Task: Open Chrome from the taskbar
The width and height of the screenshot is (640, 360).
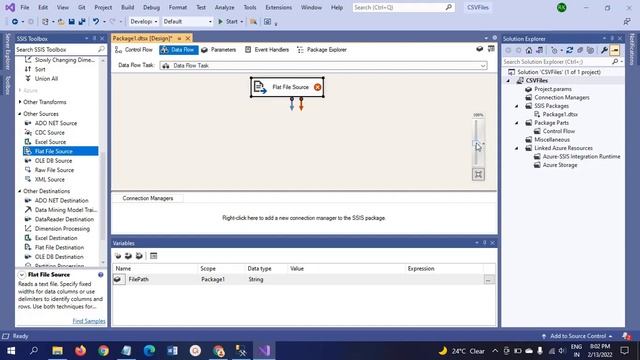Action: click(103, 351)
